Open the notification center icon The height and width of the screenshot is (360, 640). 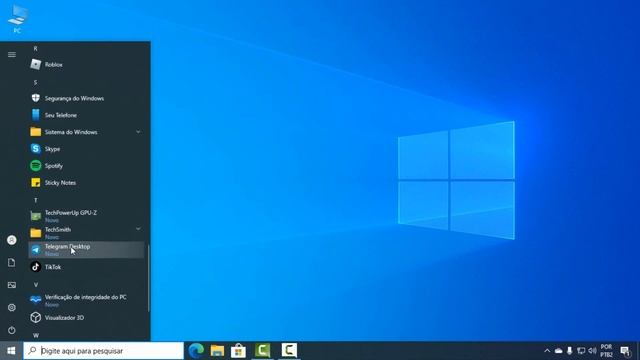(625, 351)
